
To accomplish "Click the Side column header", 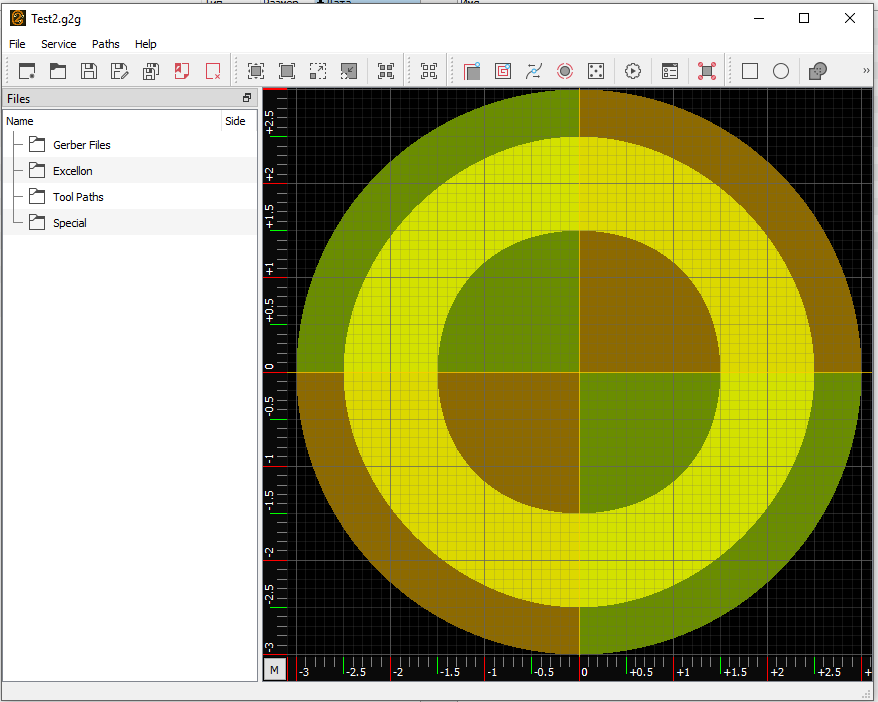I will click(x=235, y=121).
